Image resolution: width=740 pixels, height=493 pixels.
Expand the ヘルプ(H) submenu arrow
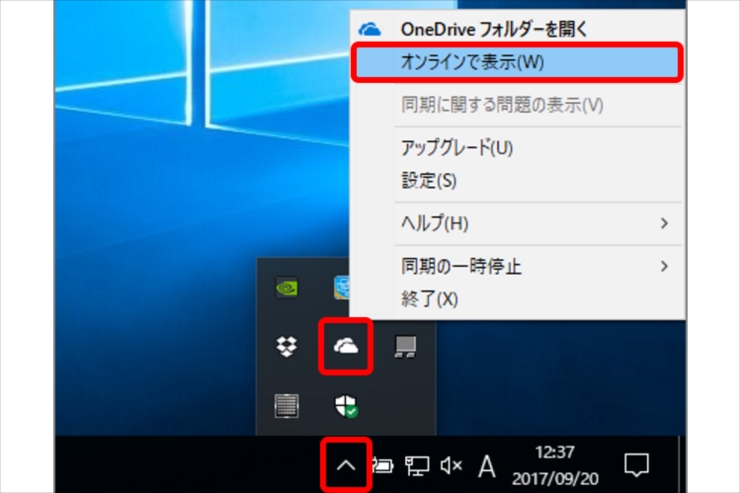pyautogui.click(x=664, y=223)
